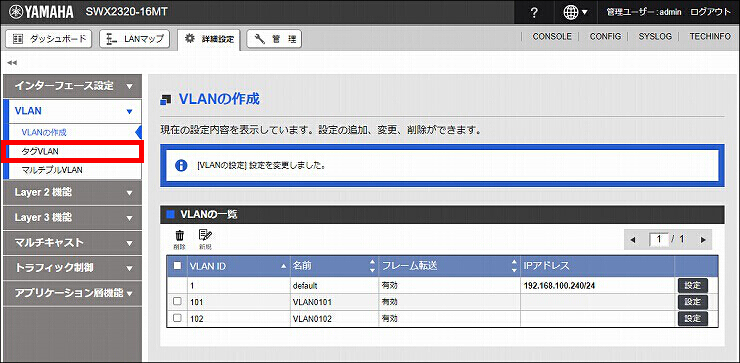Go to next page arrow
The width and height of the screenshot is (740, 363).
(x=703, y=240)
